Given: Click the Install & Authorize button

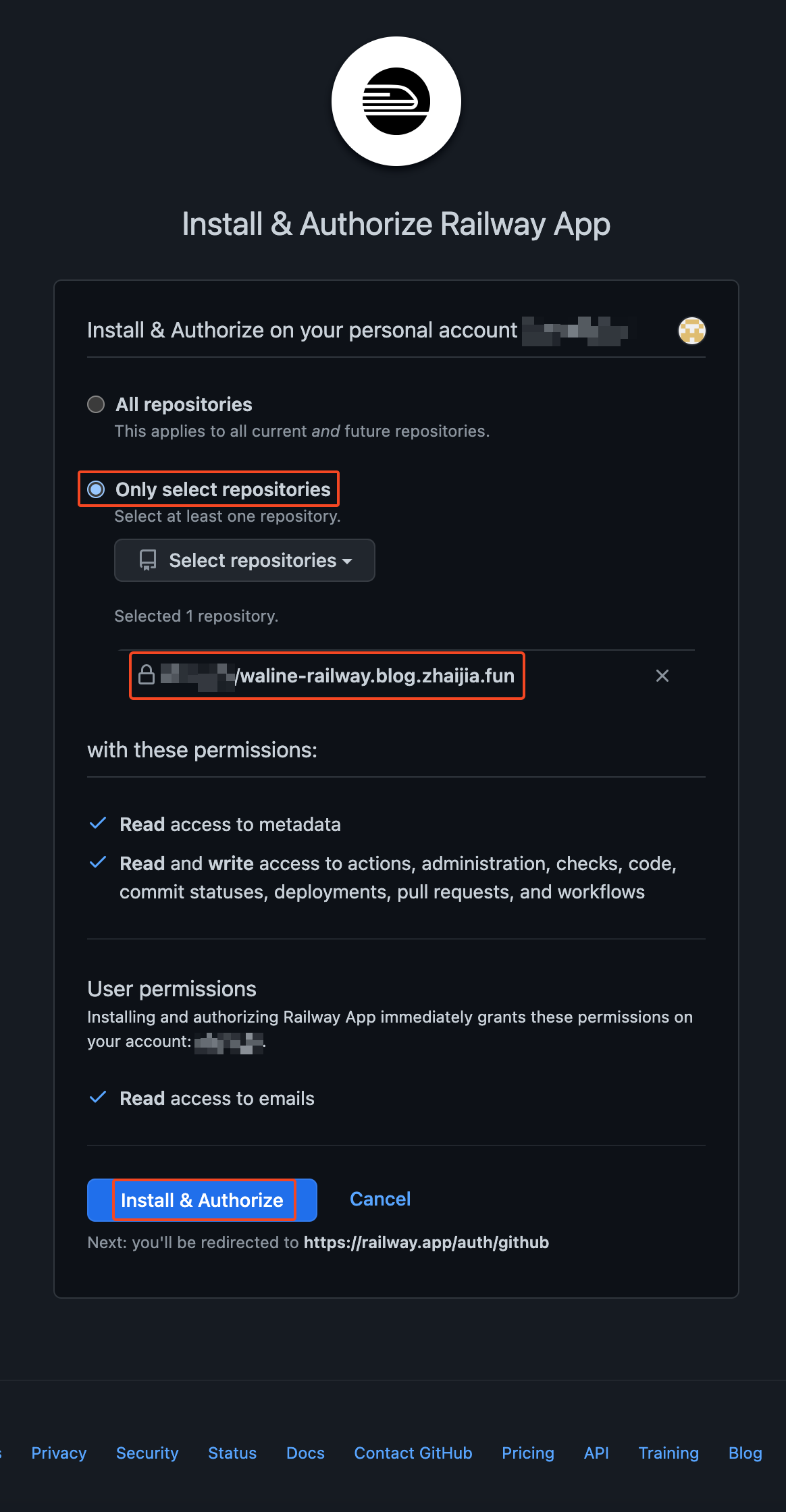Looking at the screenshot, I should 202,1200.
